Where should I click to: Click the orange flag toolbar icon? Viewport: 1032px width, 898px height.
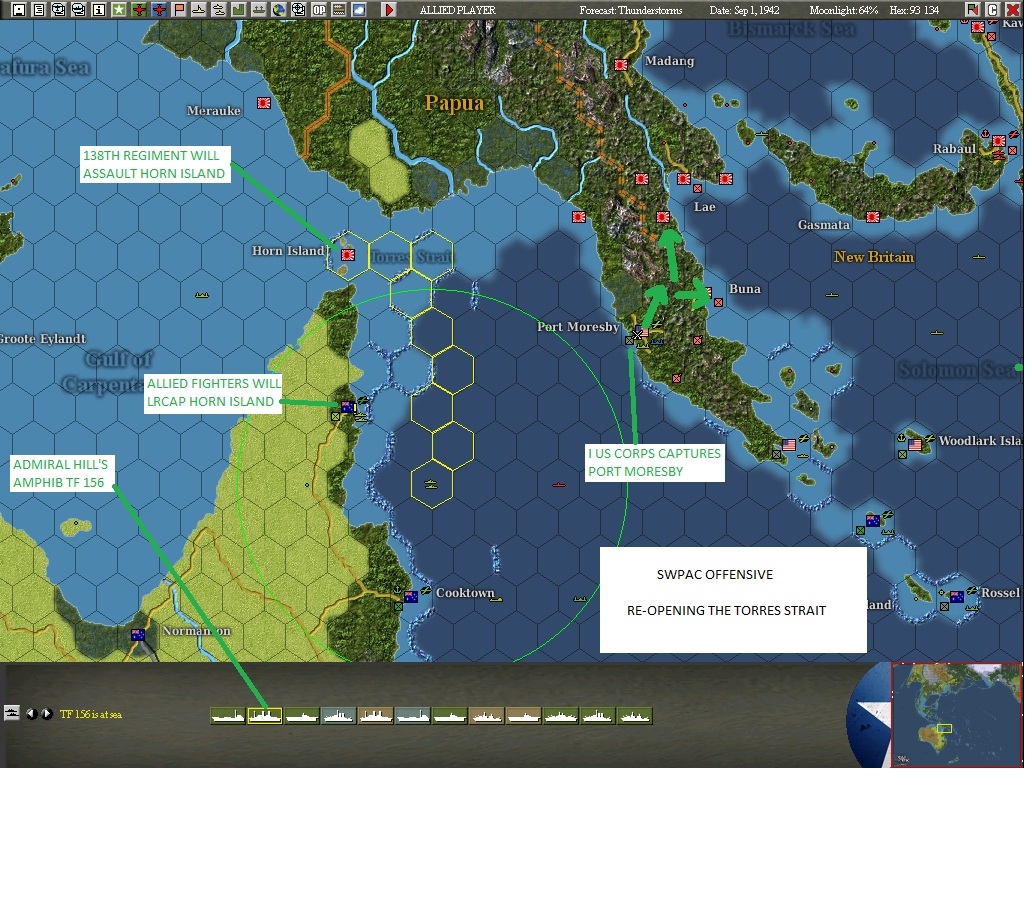point(179,9)
